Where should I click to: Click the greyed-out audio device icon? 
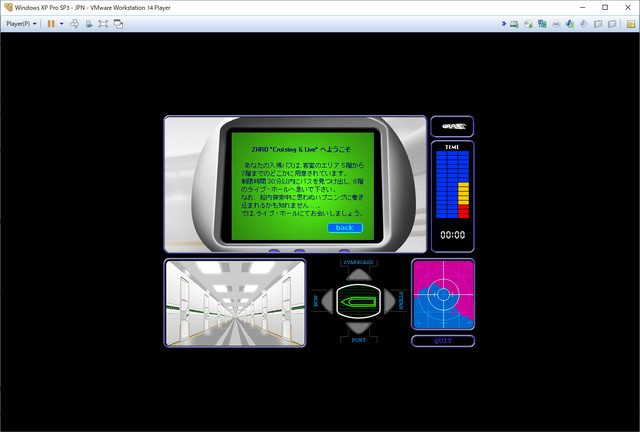tap(584, 24)
